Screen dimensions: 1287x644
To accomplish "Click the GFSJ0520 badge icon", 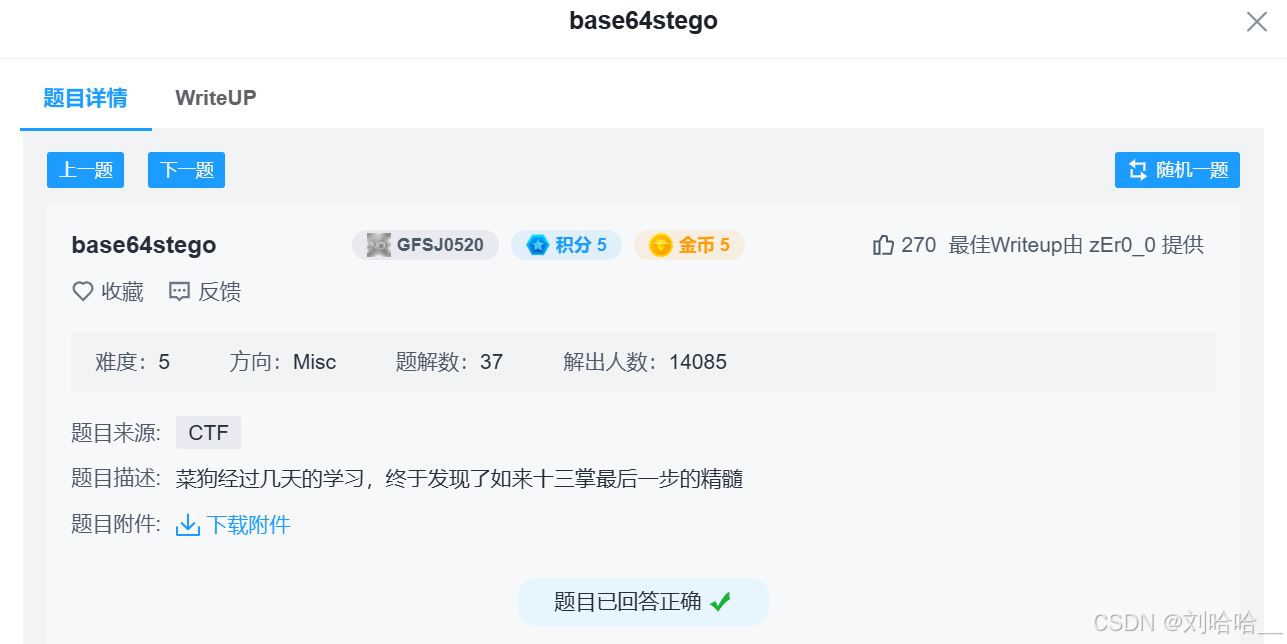I will [x=377, y=244].
